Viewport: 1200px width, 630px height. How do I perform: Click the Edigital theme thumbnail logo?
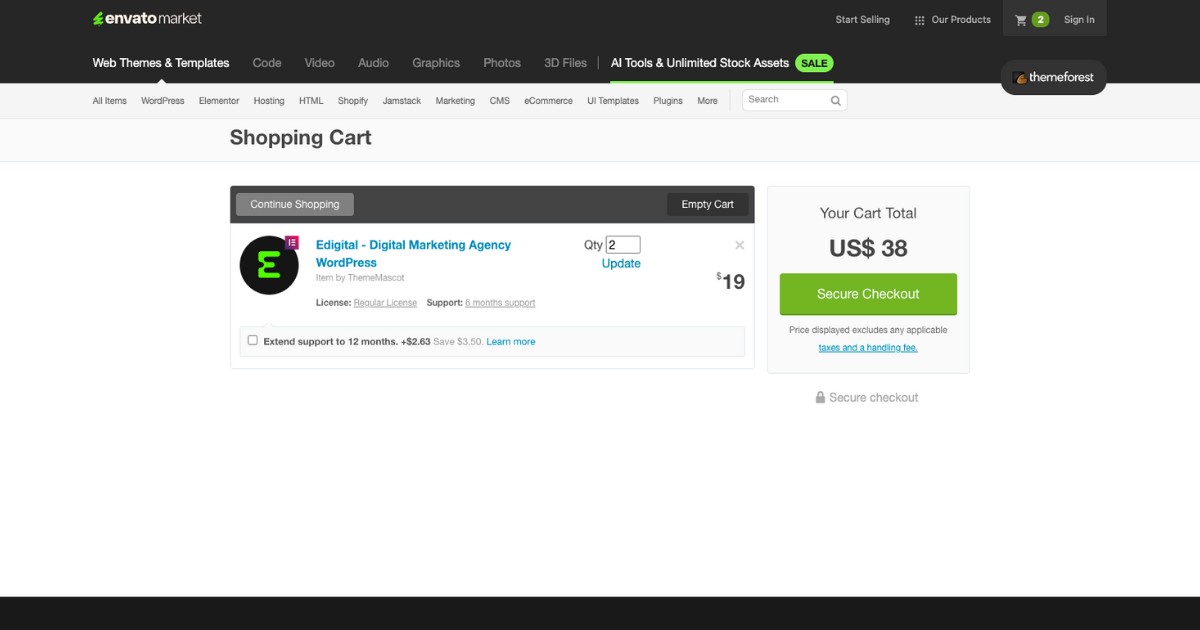pos(269,265)
